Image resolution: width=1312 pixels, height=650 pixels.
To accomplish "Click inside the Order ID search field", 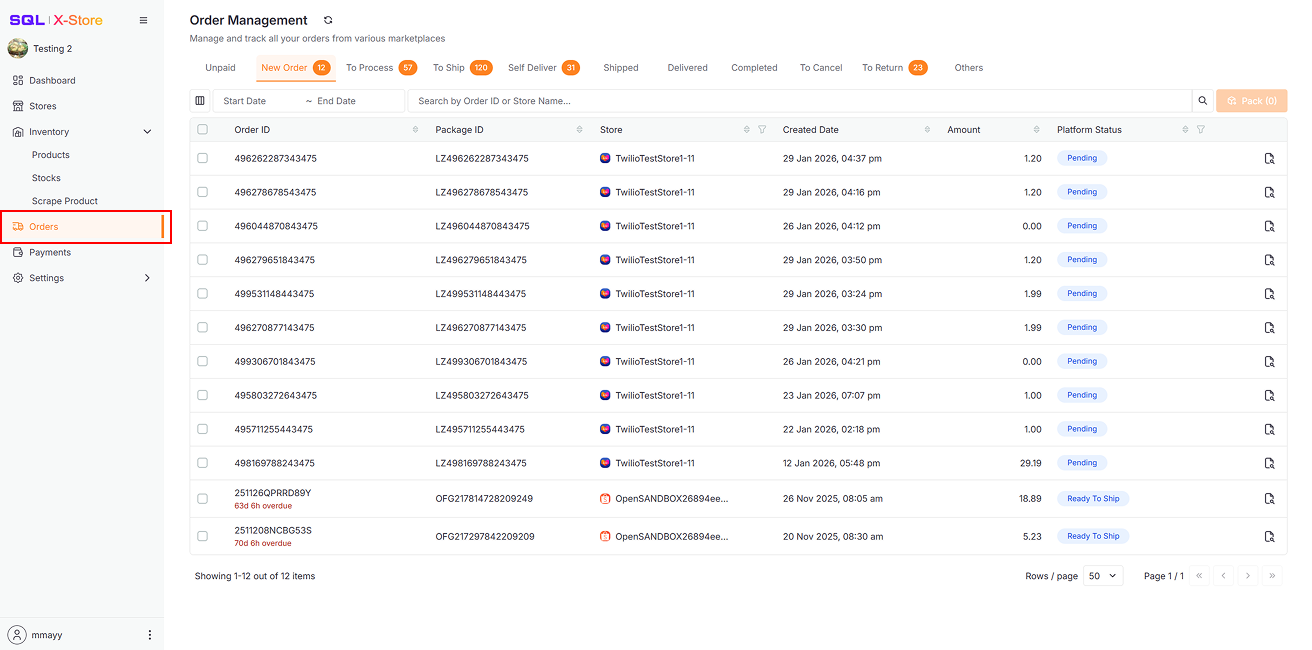I will point(700,100).
